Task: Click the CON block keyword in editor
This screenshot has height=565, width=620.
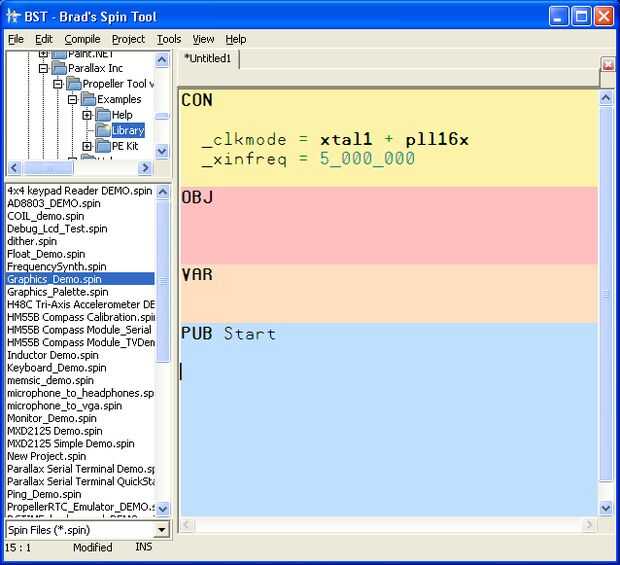Action: click(197, 100)
